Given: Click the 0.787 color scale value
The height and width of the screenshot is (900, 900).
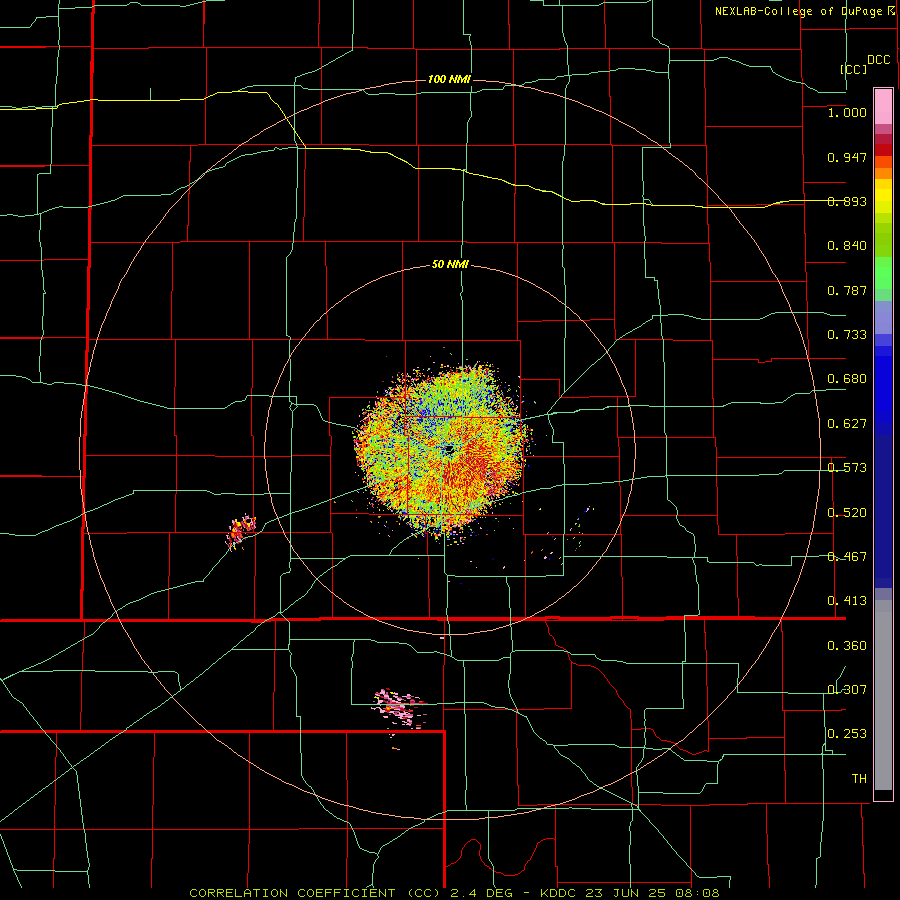Looking at the screenshot, I should click(x=847, y=290).
